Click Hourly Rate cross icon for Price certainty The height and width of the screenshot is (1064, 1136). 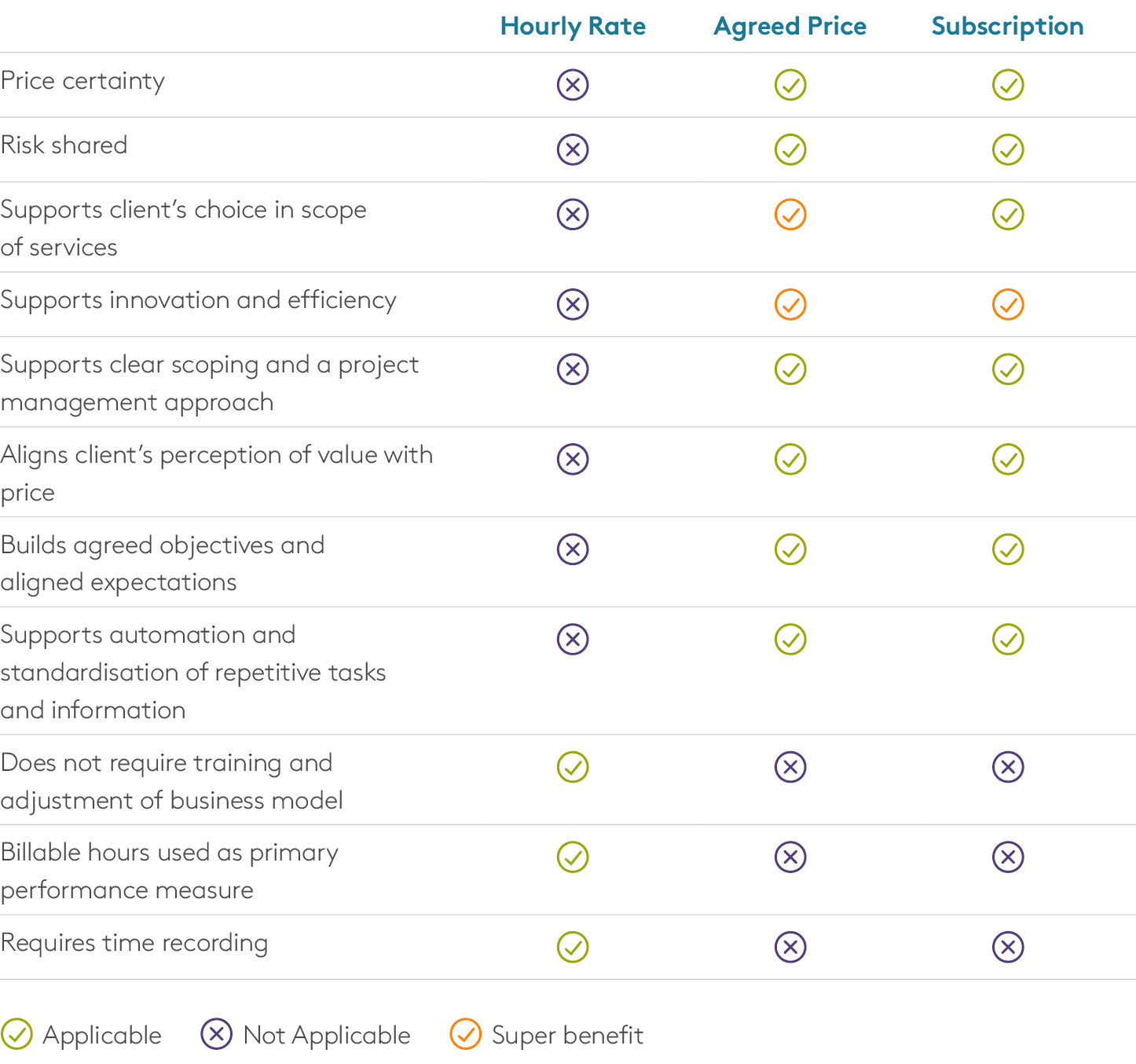[x=573, y=84]
